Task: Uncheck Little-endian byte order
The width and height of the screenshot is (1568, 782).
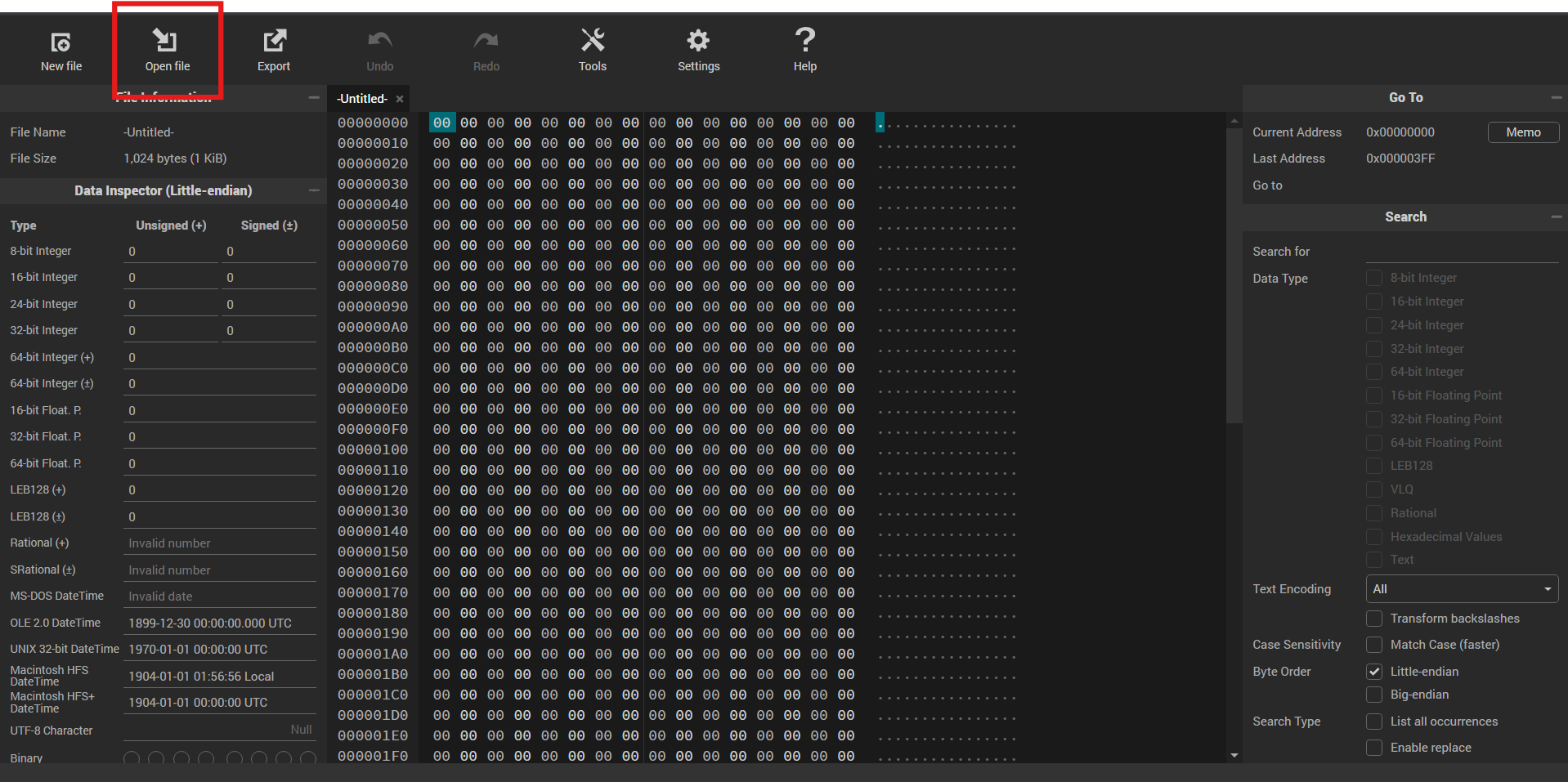Action: (1374, 672)
